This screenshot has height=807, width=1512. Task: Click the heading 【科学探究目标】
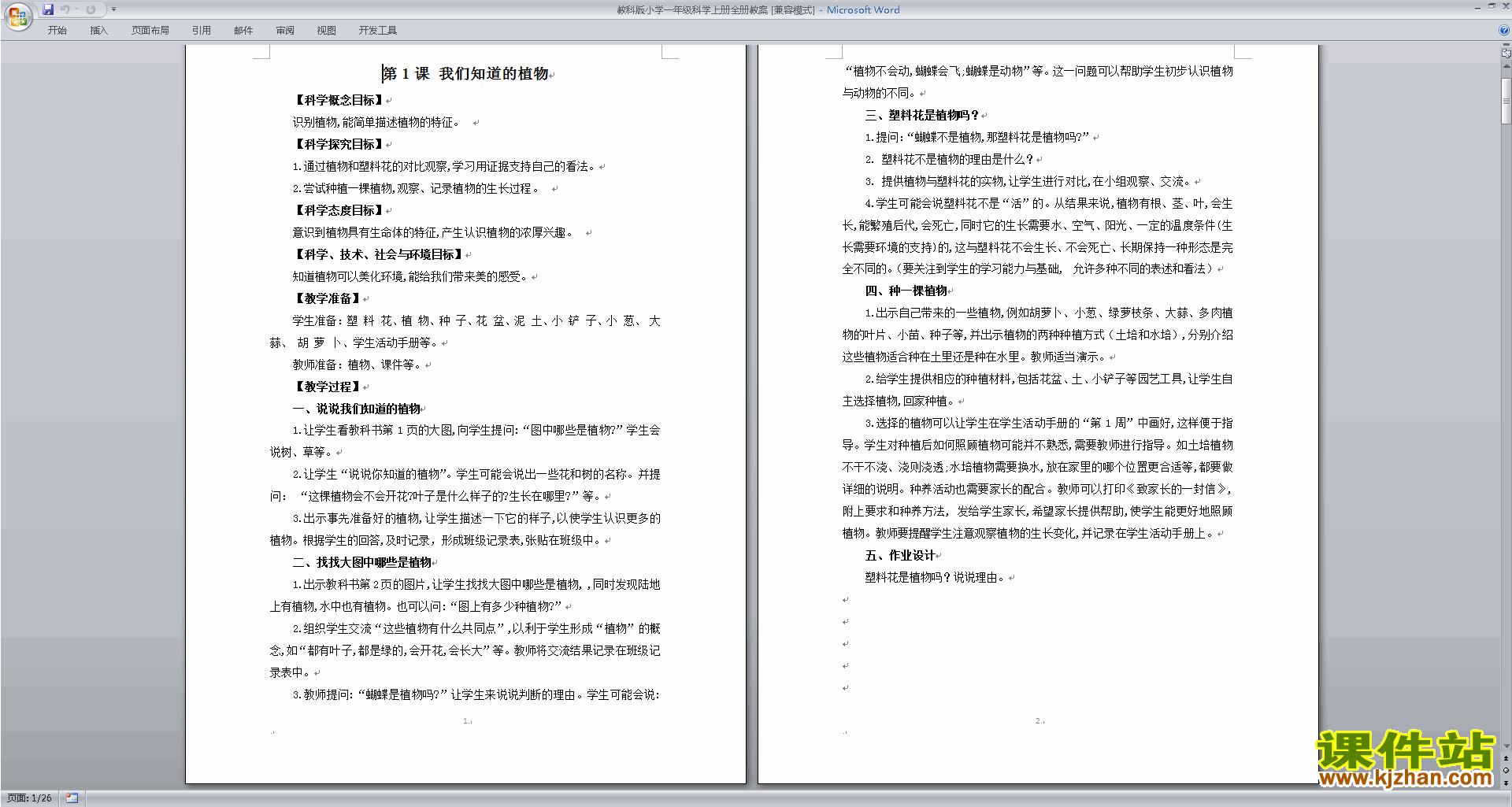[339, 144]
